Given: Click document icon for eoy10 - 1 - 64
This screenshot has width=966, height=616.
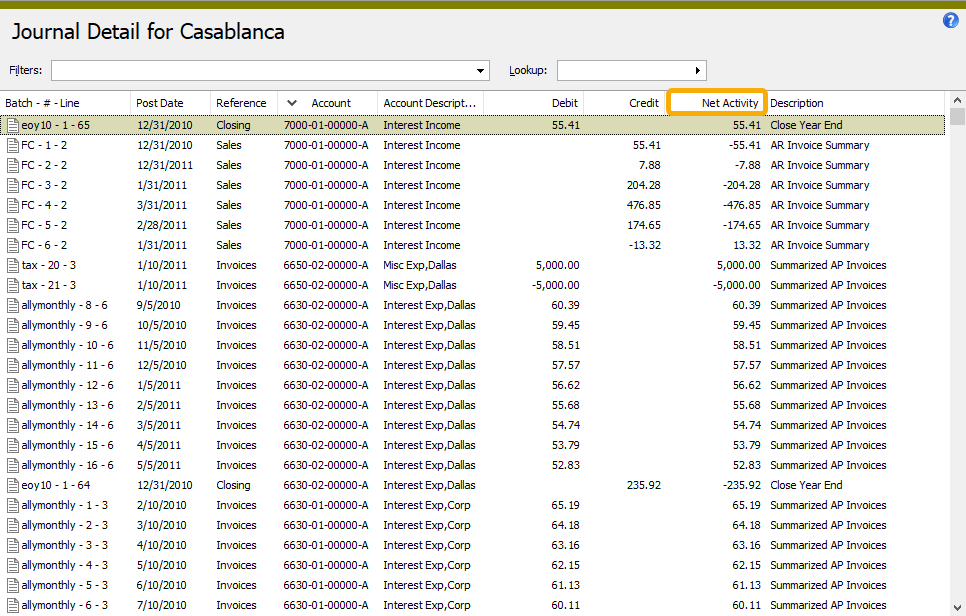Looking at the screenshot, I should pyautogui.click(x=13, y=486).
